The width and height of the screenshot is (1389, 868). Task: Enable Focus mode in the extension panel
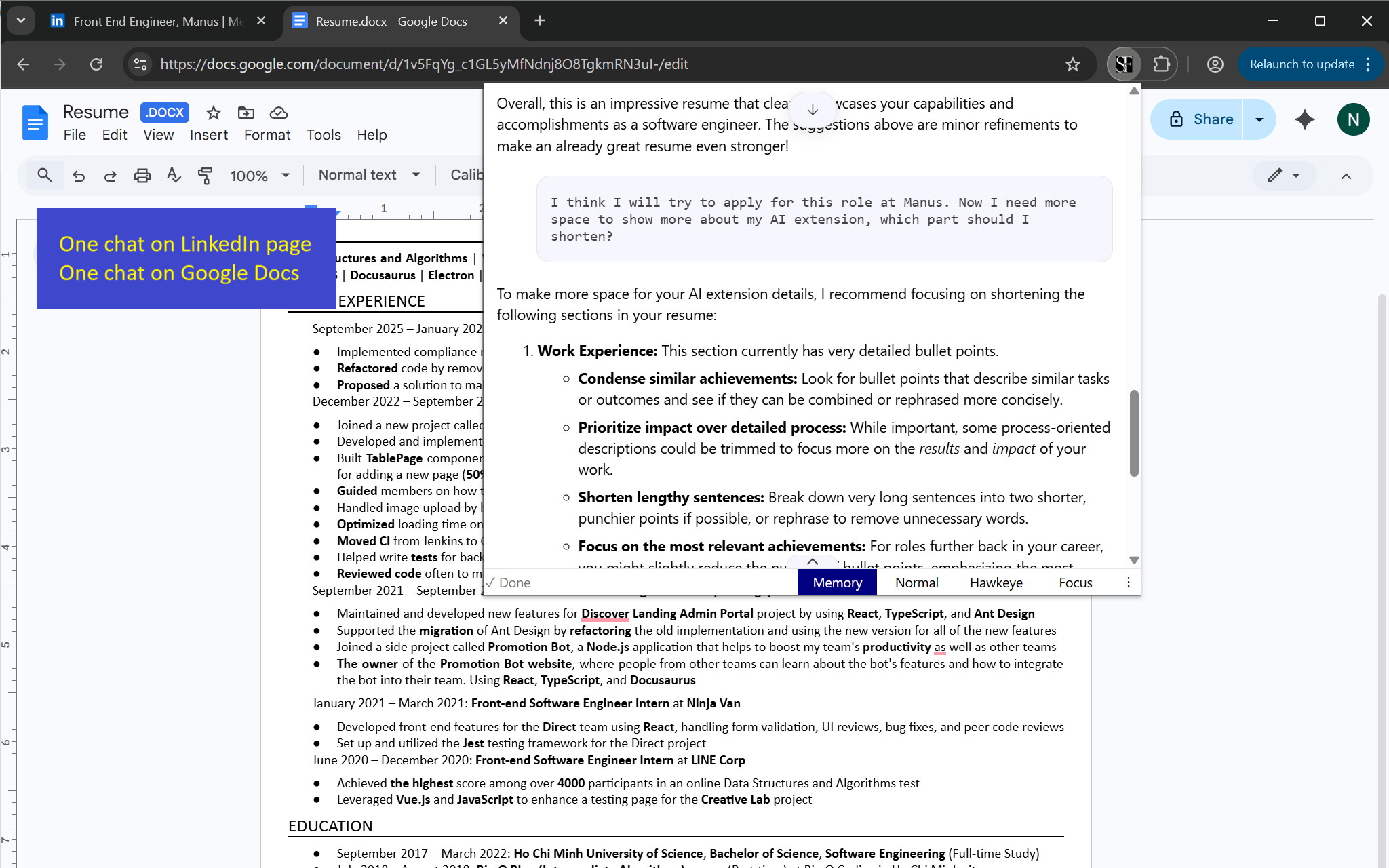(1075, 582)
